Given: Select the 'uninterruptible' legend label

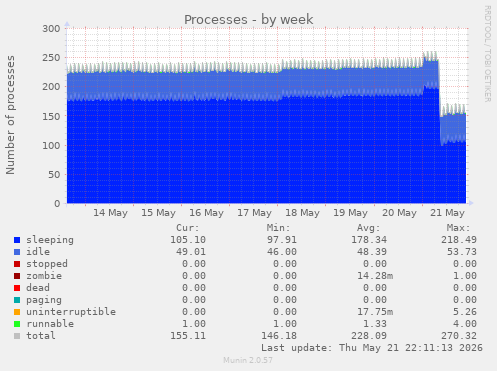Looking at the screenshot, I should click(71, 312).
